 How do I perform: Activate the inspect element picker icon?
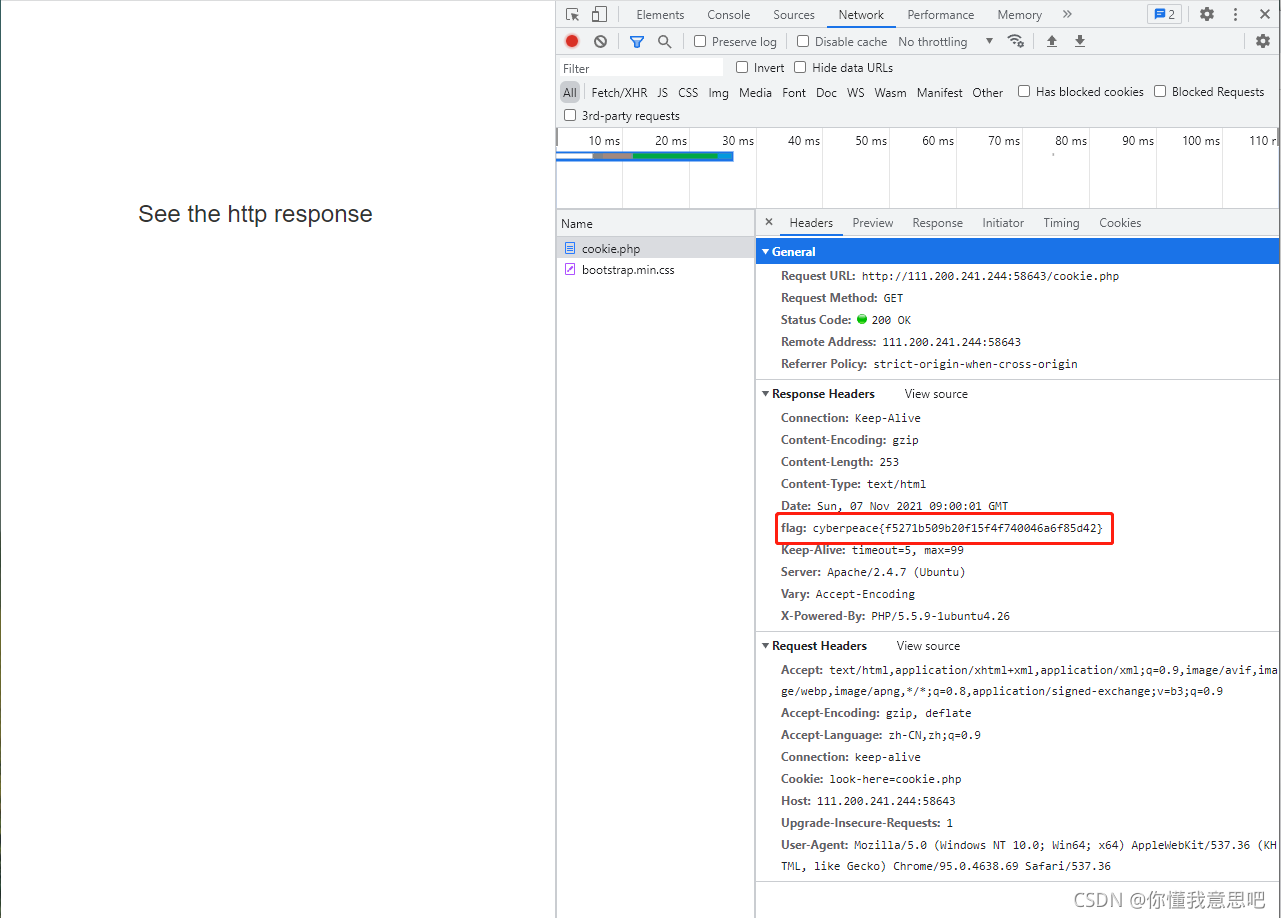[x=572, y=14]
